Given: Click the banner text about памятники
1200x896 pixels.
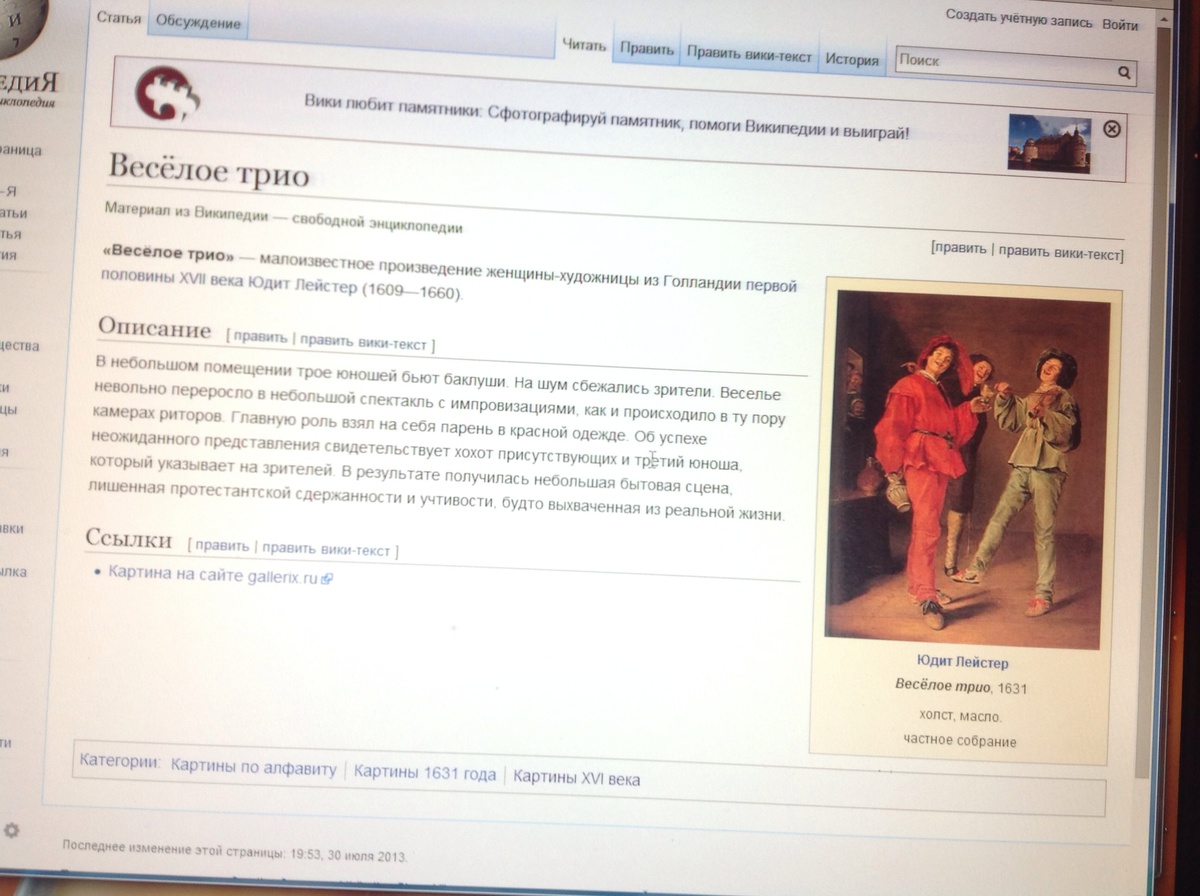Looking at the screenshot, I should pyautogui.click(x=607, y=119).
